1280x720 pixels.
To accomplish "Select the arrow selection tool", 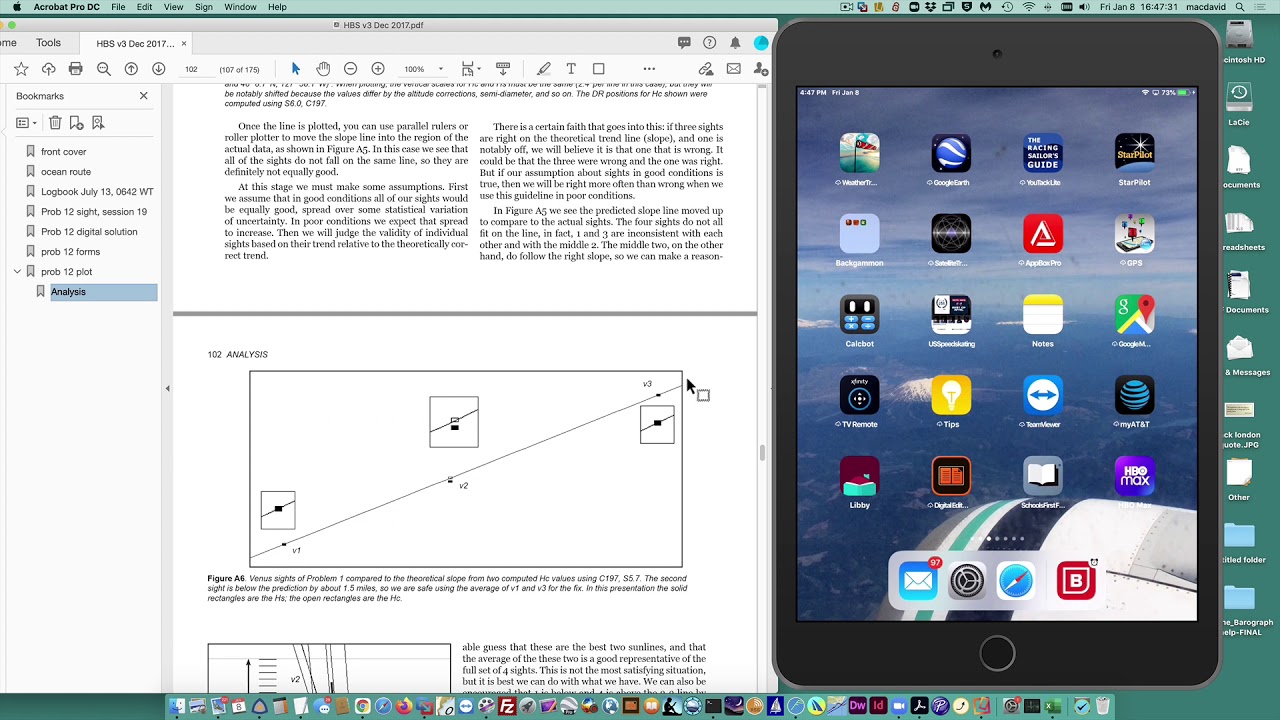I will pos(295,69).
